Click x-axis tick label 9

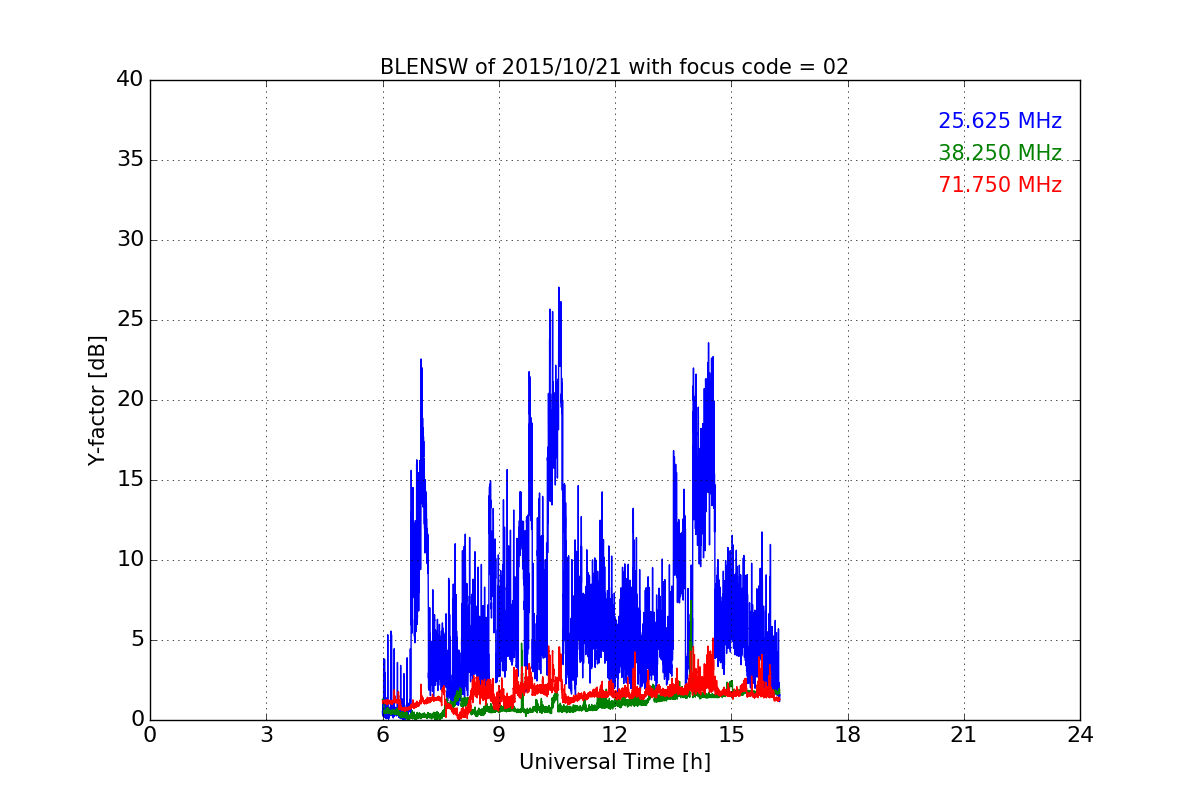(x=499, y=734)
